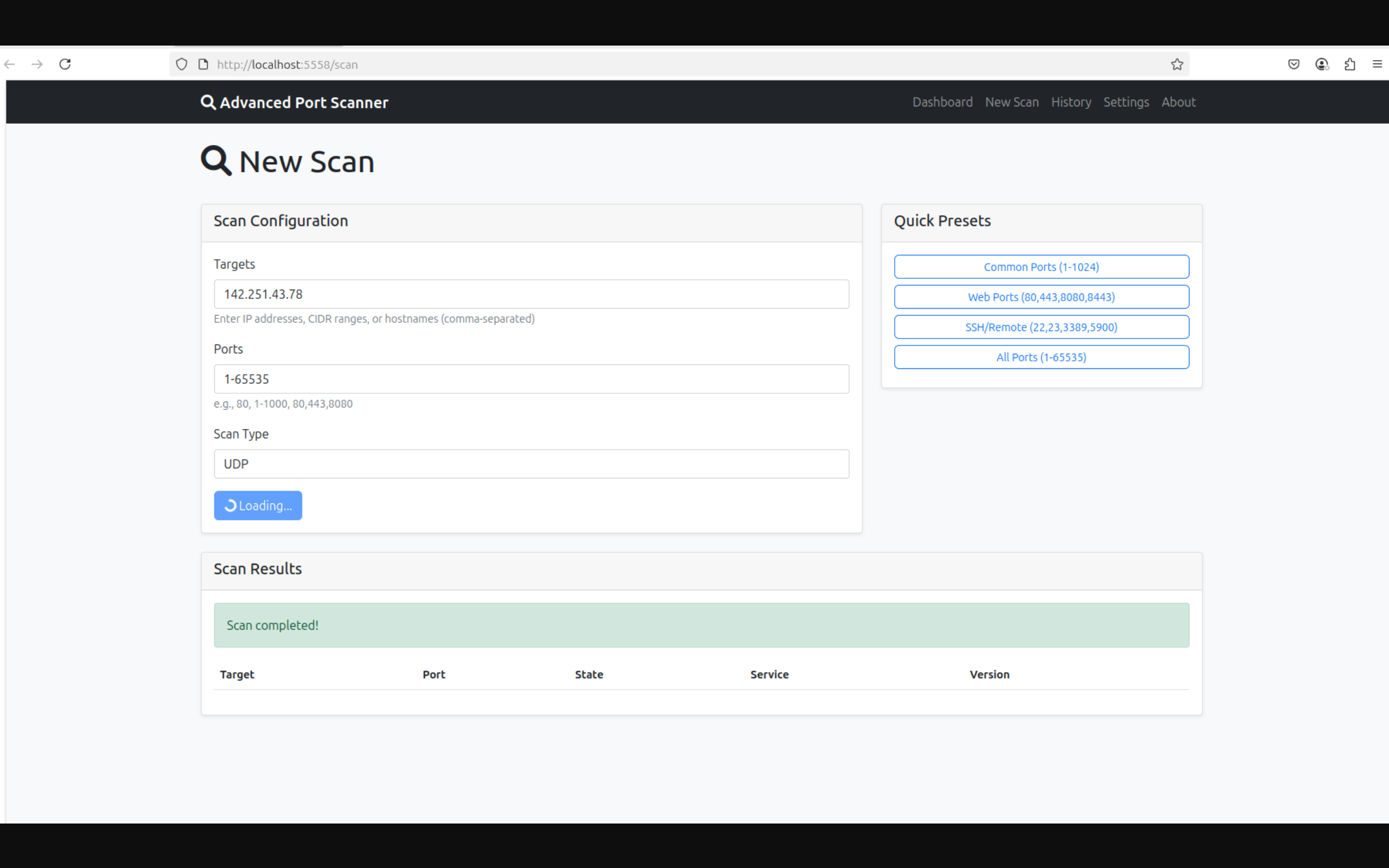The image size is (1389, 868).
Task: Apply the SSH/Remote (22,23,3389,5900) preset
Action: pyautogui.click(x=1041, y=327)
